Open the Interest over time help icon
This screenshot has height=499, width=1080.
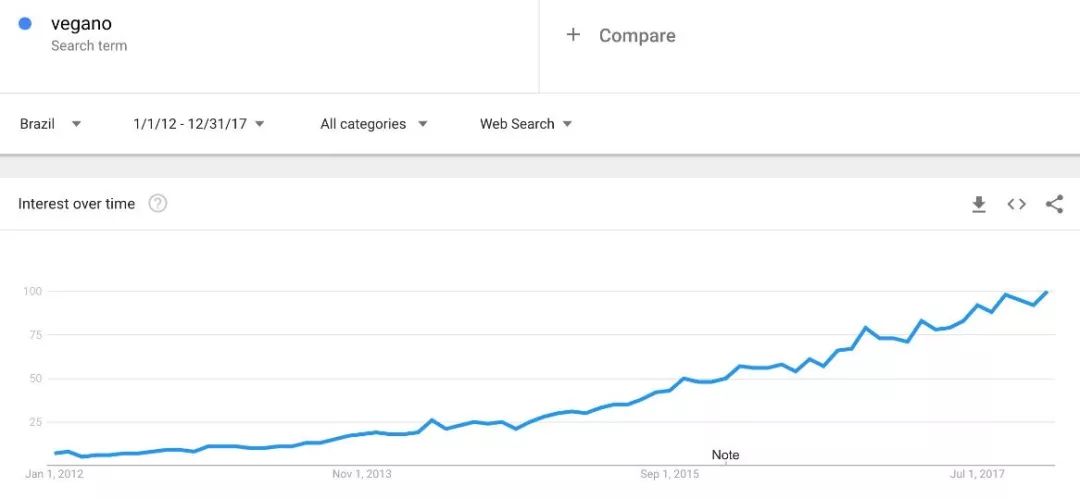(158, 204)
